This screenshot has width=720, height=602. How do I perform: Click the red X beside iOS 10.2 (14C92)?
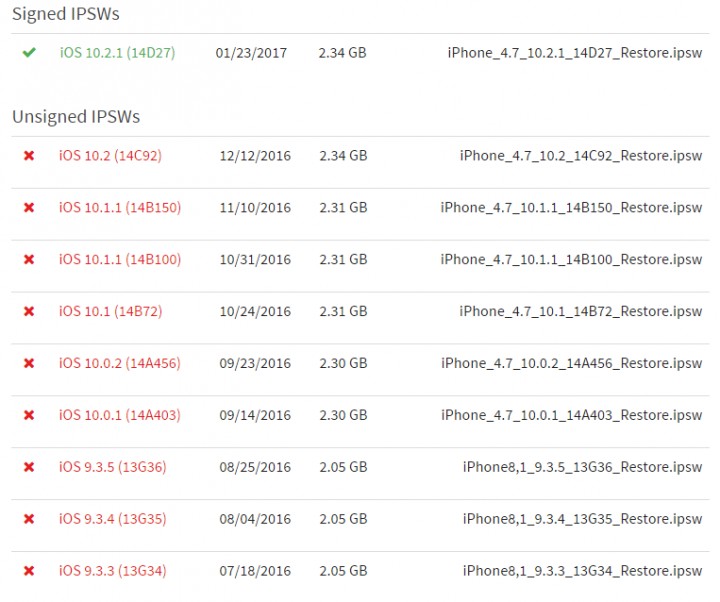(x=29, y=156)
